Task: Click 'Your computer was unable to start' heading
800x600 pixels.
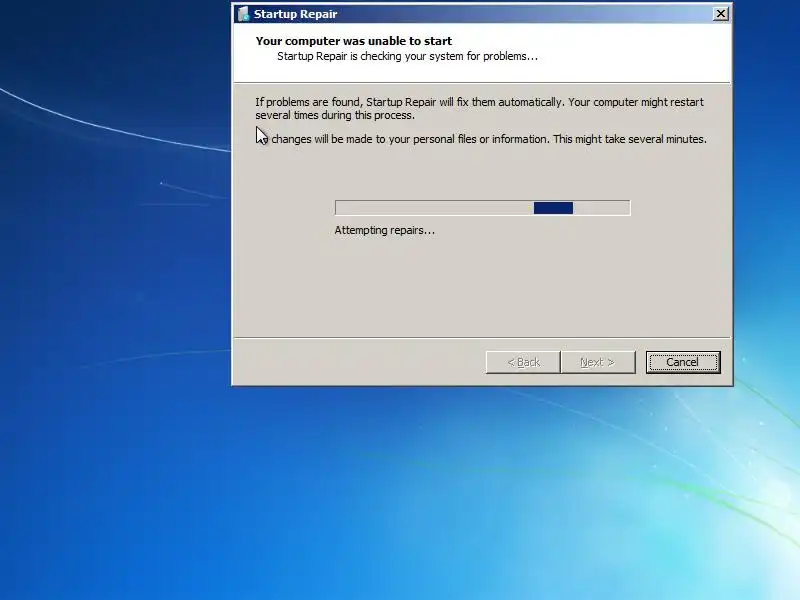Action: pyautogui.click(x=354, y=41)
